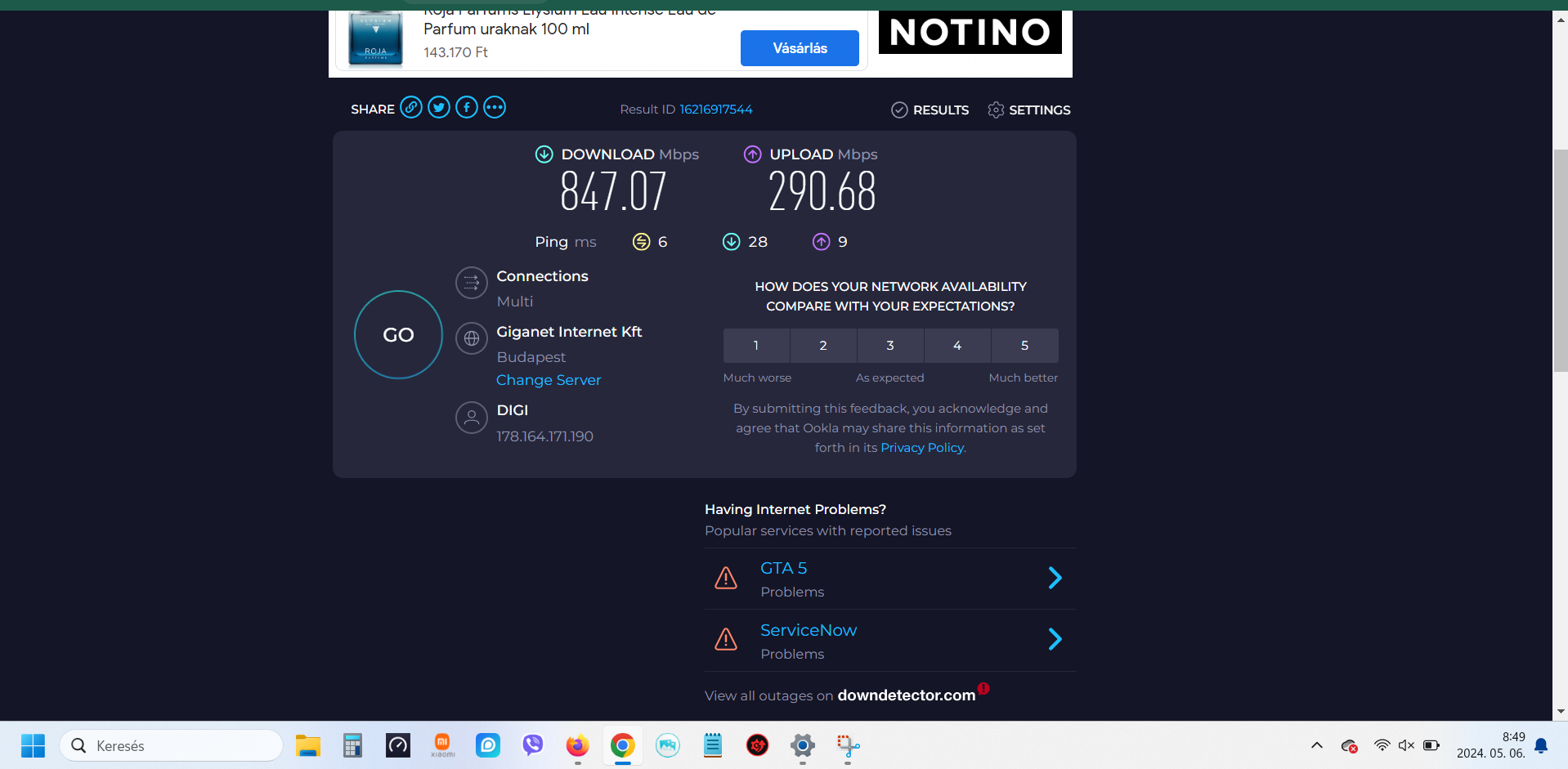Toggle the Connections mode icon
This screenshot has height=769, width=1568.
tap(472, 283)
